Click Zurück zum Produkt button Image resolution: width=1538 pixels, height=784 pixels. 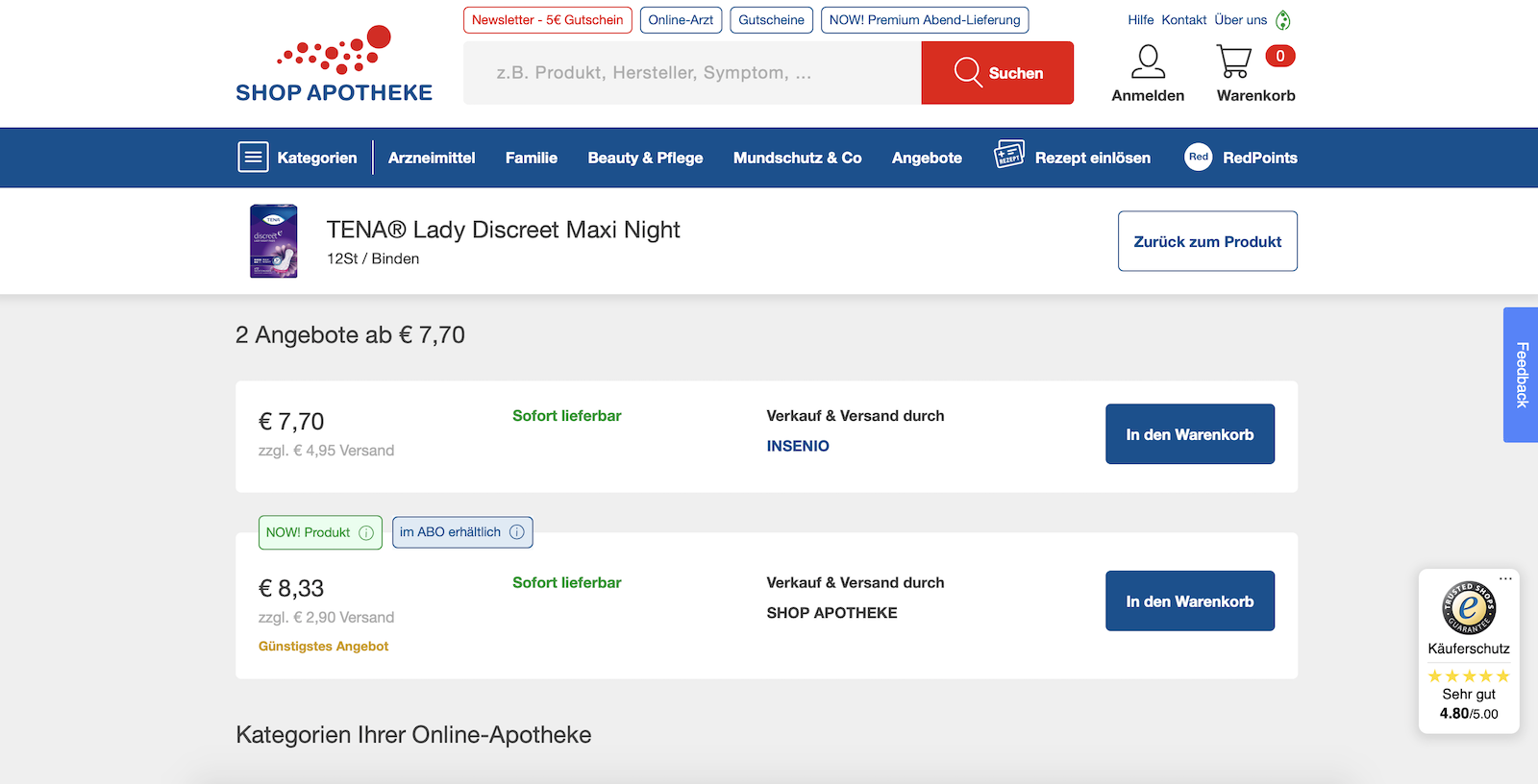[x=1206, y=241]
